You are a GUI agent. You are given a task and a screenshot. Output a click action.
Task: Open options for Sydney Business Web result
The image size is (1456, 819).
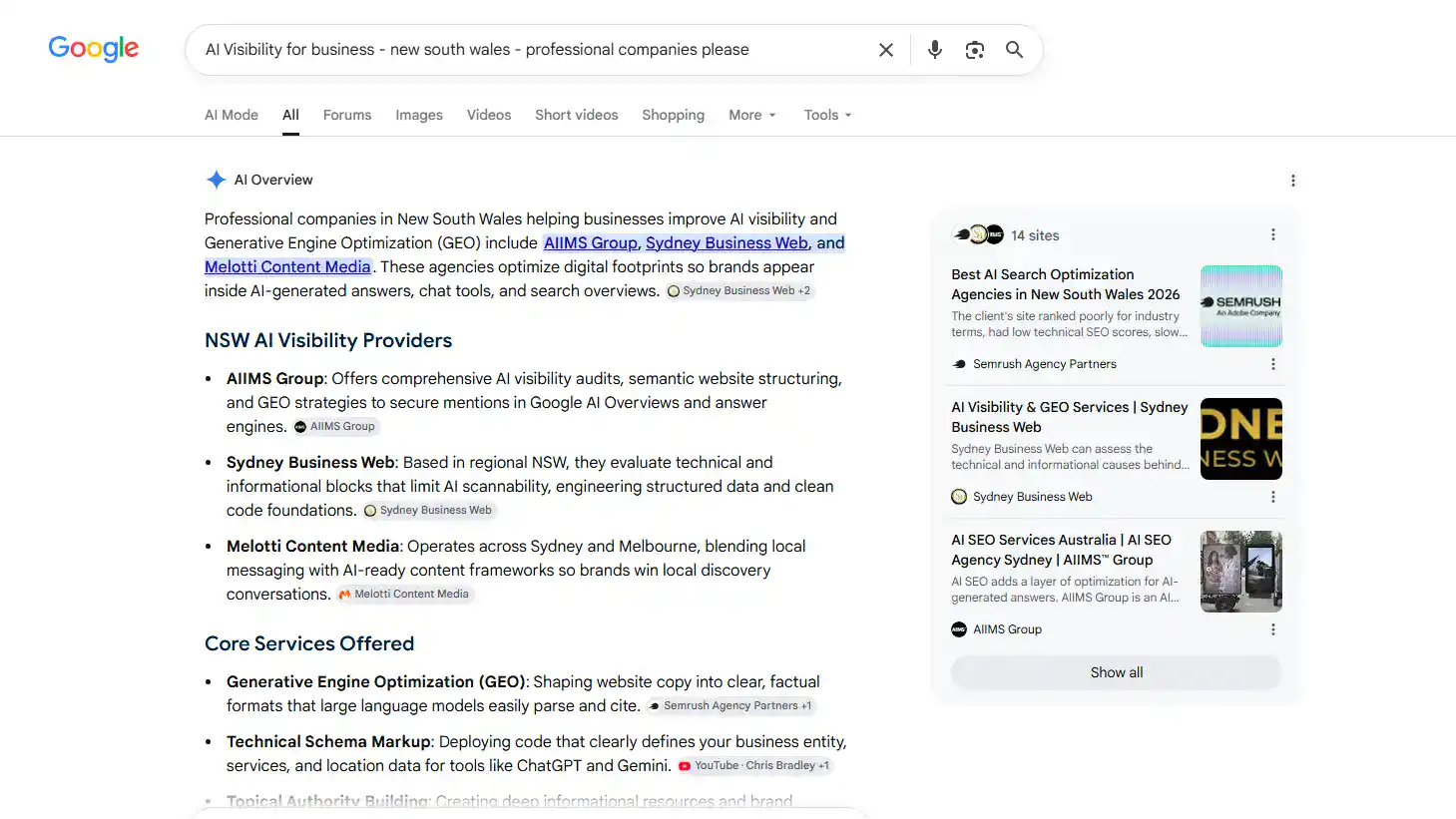1272,497
